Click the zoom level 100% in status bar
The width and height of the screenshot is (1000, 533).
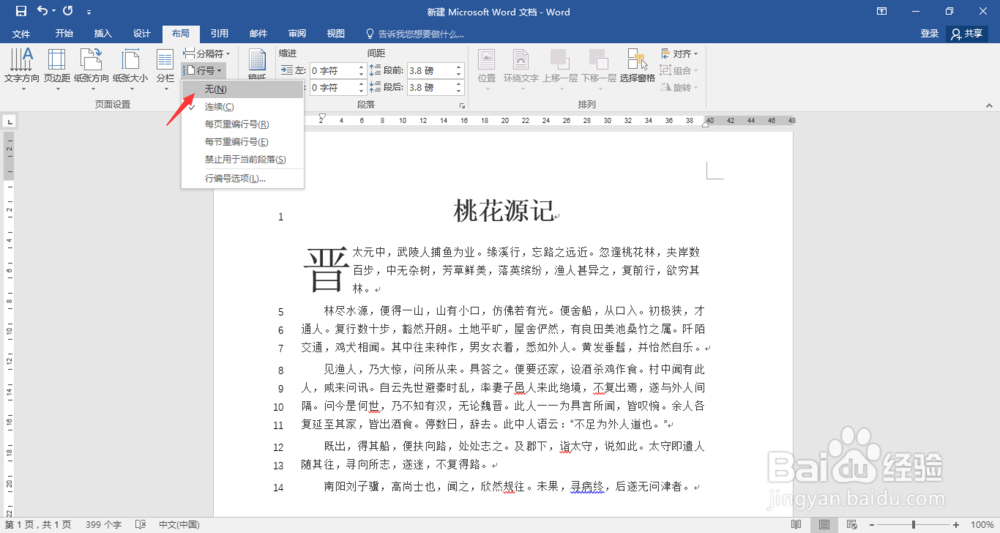(982, 525)
